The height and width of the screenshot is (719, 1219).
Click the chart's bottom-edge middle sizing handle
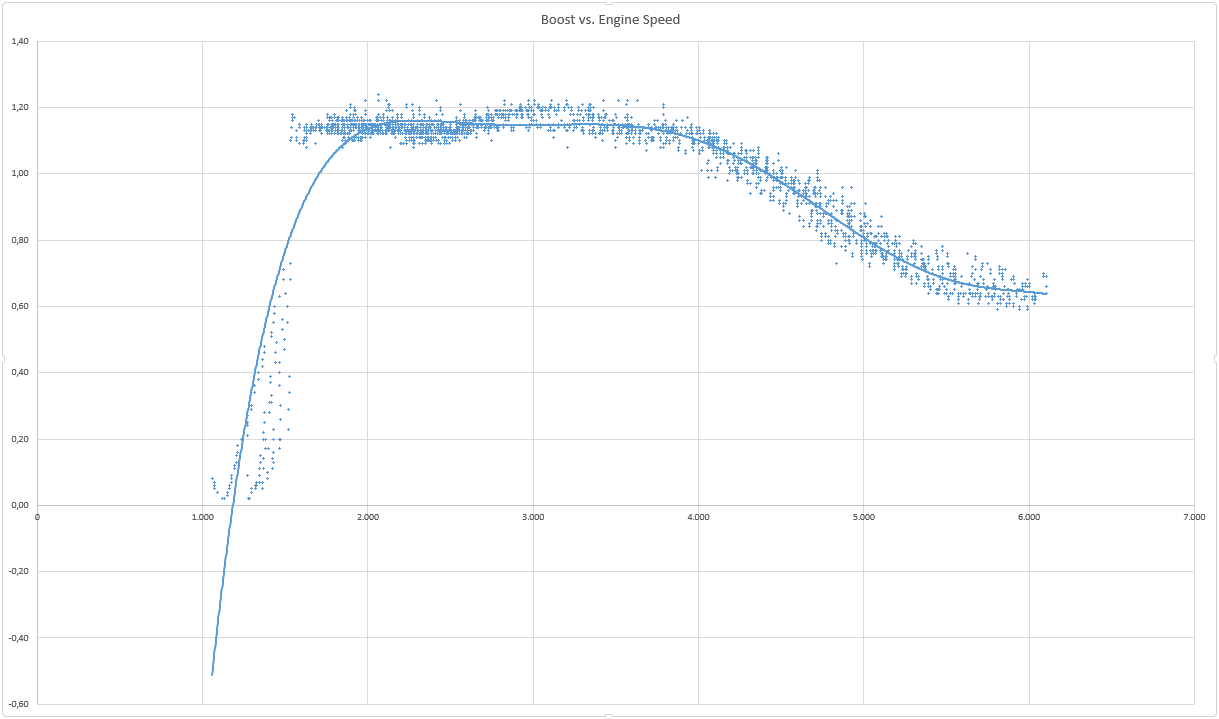(x=609, y=715)
